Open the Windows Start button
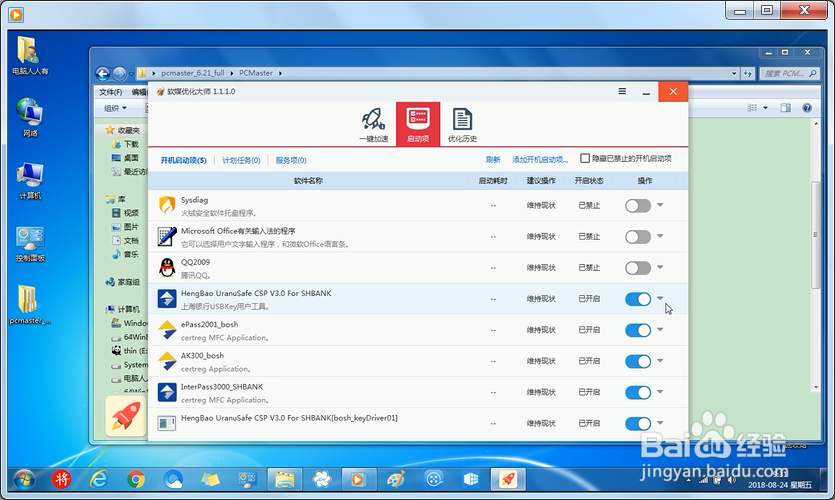 [24, 480]
